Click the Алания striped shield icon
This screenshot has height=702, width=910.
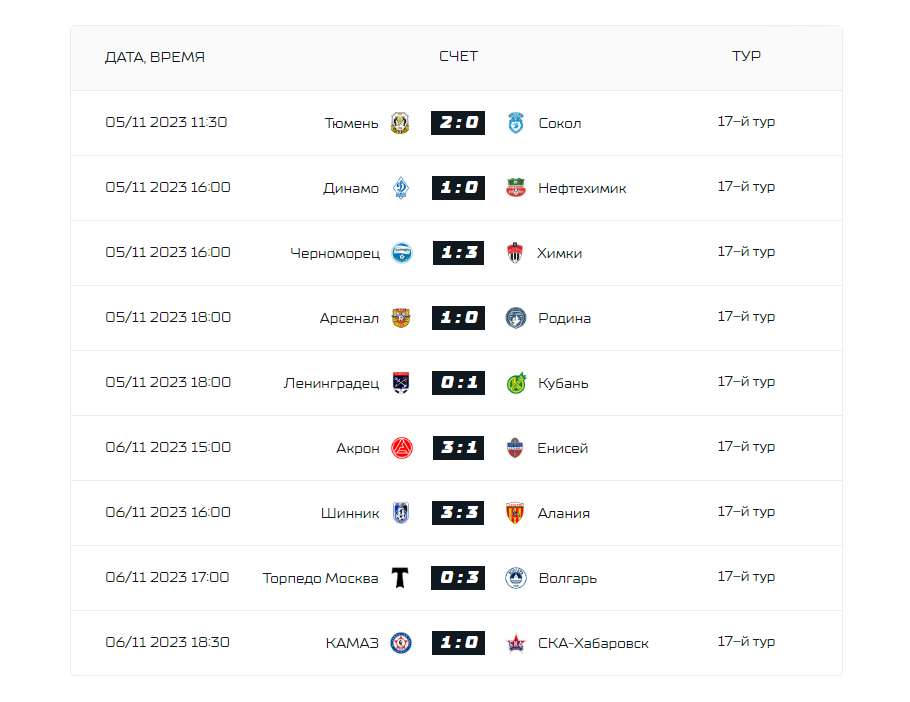coord(515,513)
